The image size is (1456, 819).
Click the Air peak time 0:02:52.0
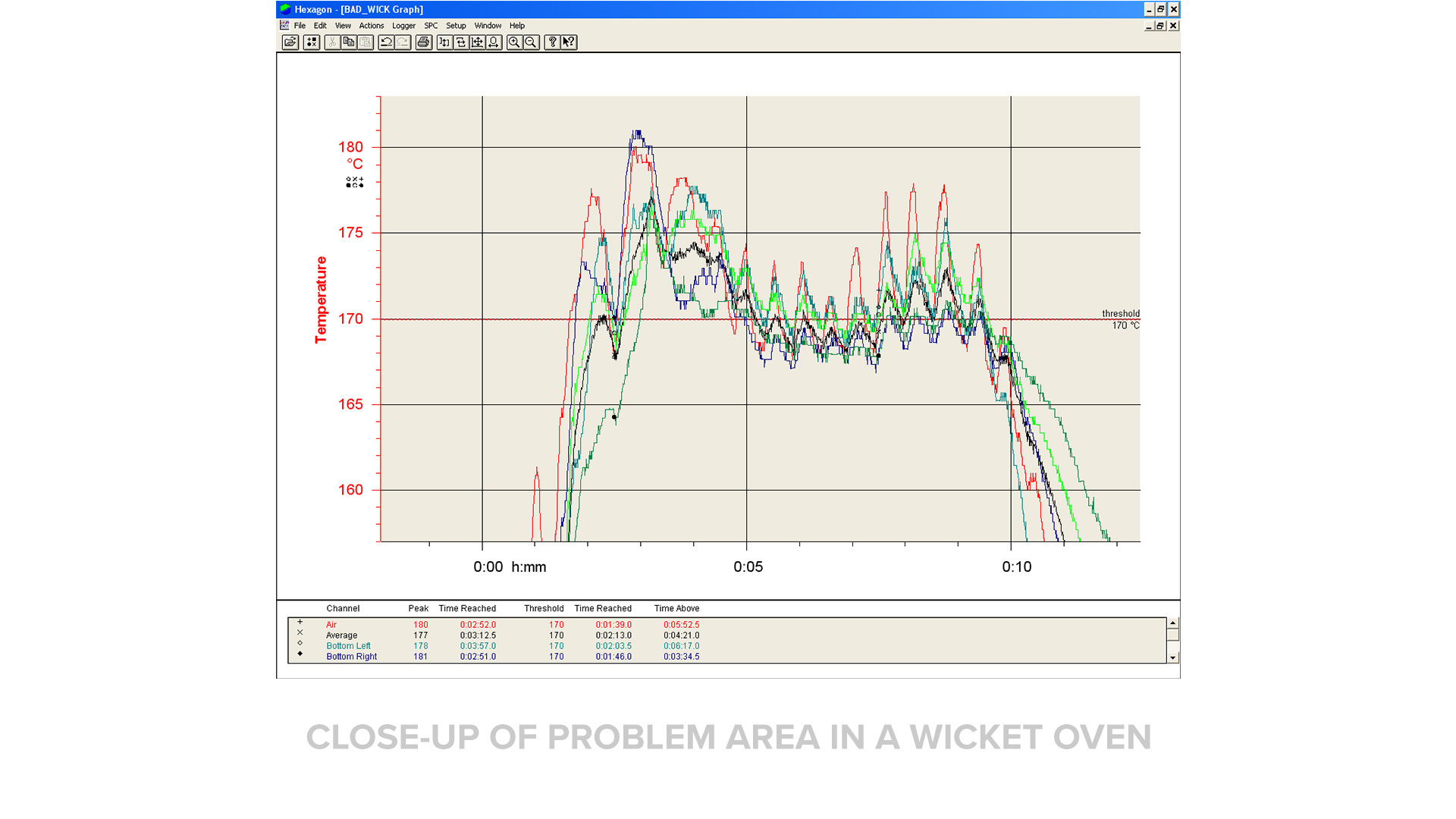478,625
